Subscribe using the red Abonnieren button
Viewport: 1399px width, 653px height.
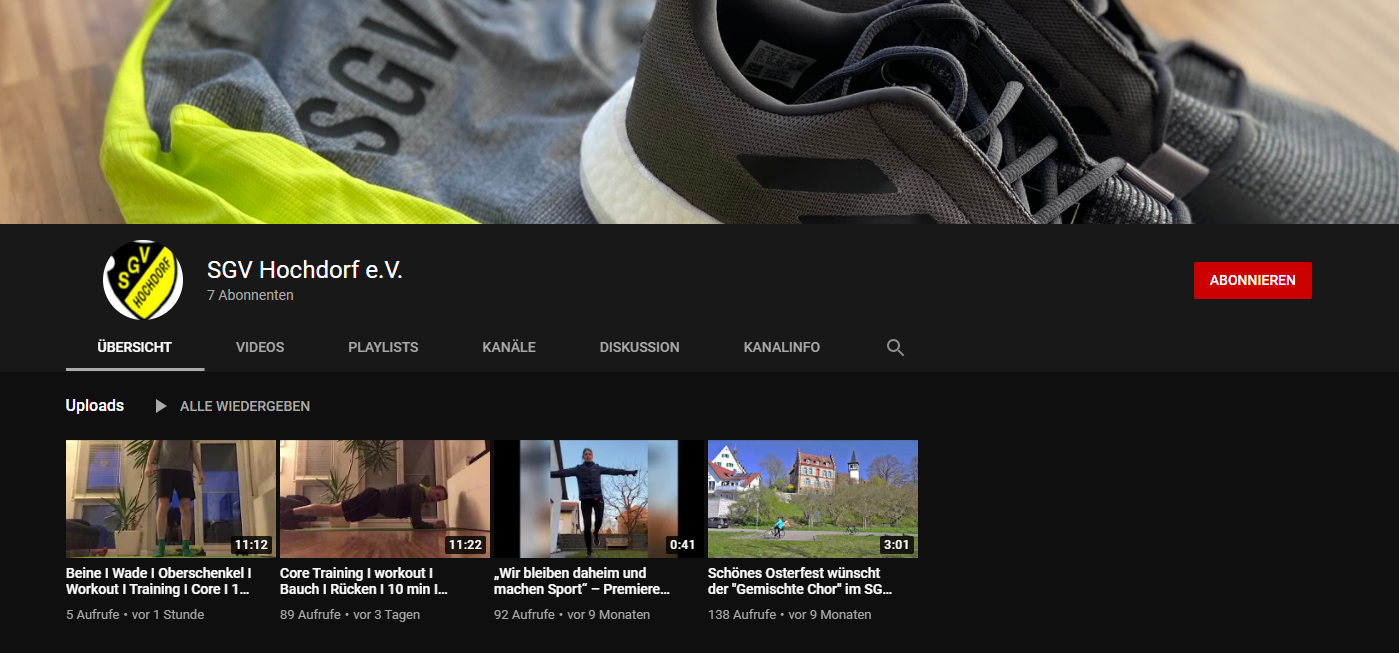point(1252,281)
